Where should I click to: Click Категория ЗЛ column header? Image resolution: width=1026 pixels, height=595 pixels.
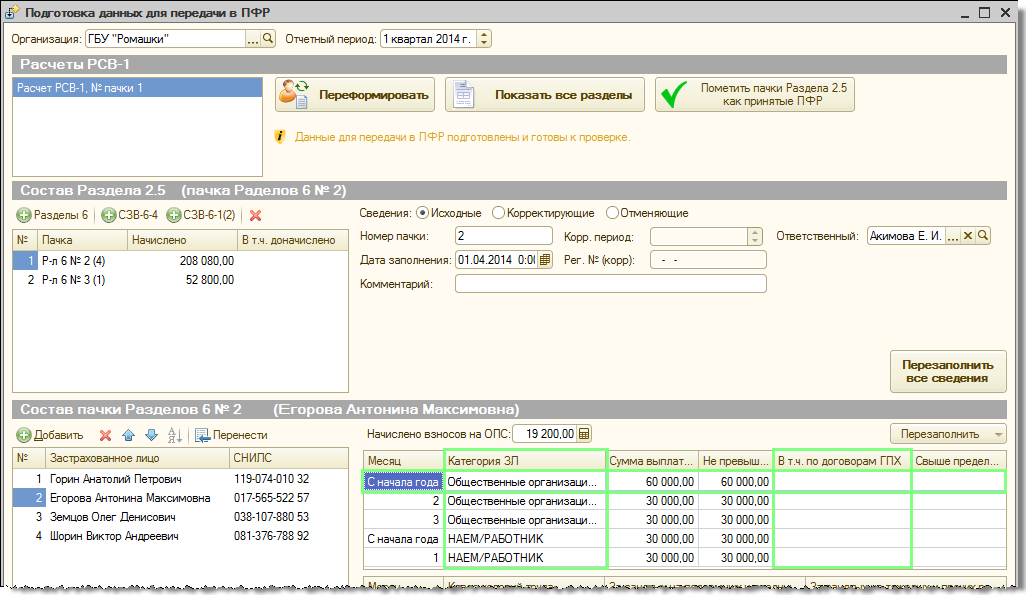click(525, 461)
